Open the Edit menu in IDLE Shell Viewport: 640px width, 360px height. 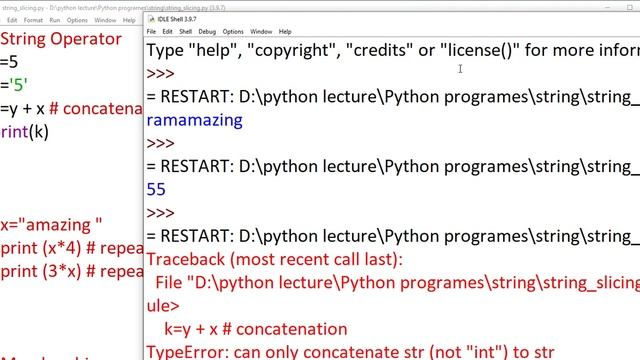click(x=167, y=31)
